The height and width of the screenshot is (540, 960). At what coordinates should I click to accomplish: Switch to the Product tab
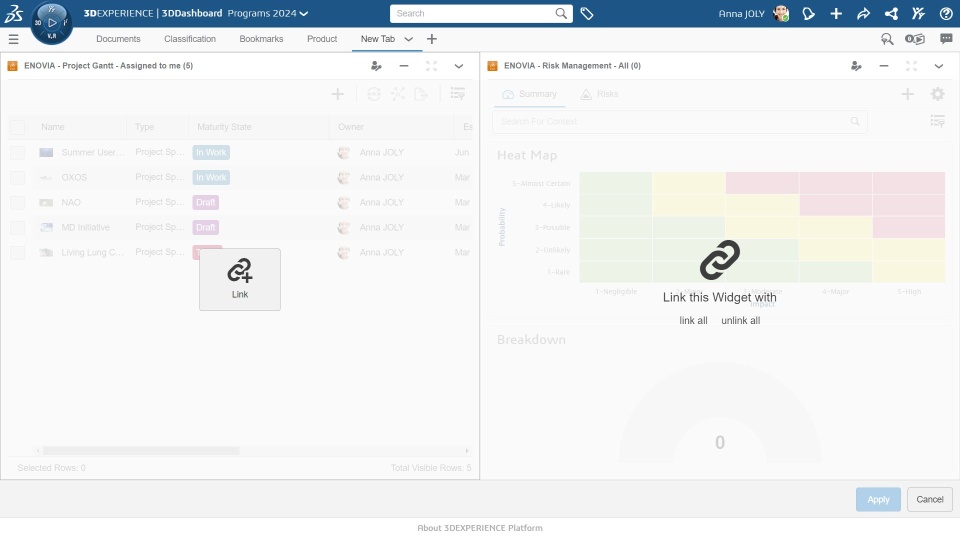coord(322,39)
